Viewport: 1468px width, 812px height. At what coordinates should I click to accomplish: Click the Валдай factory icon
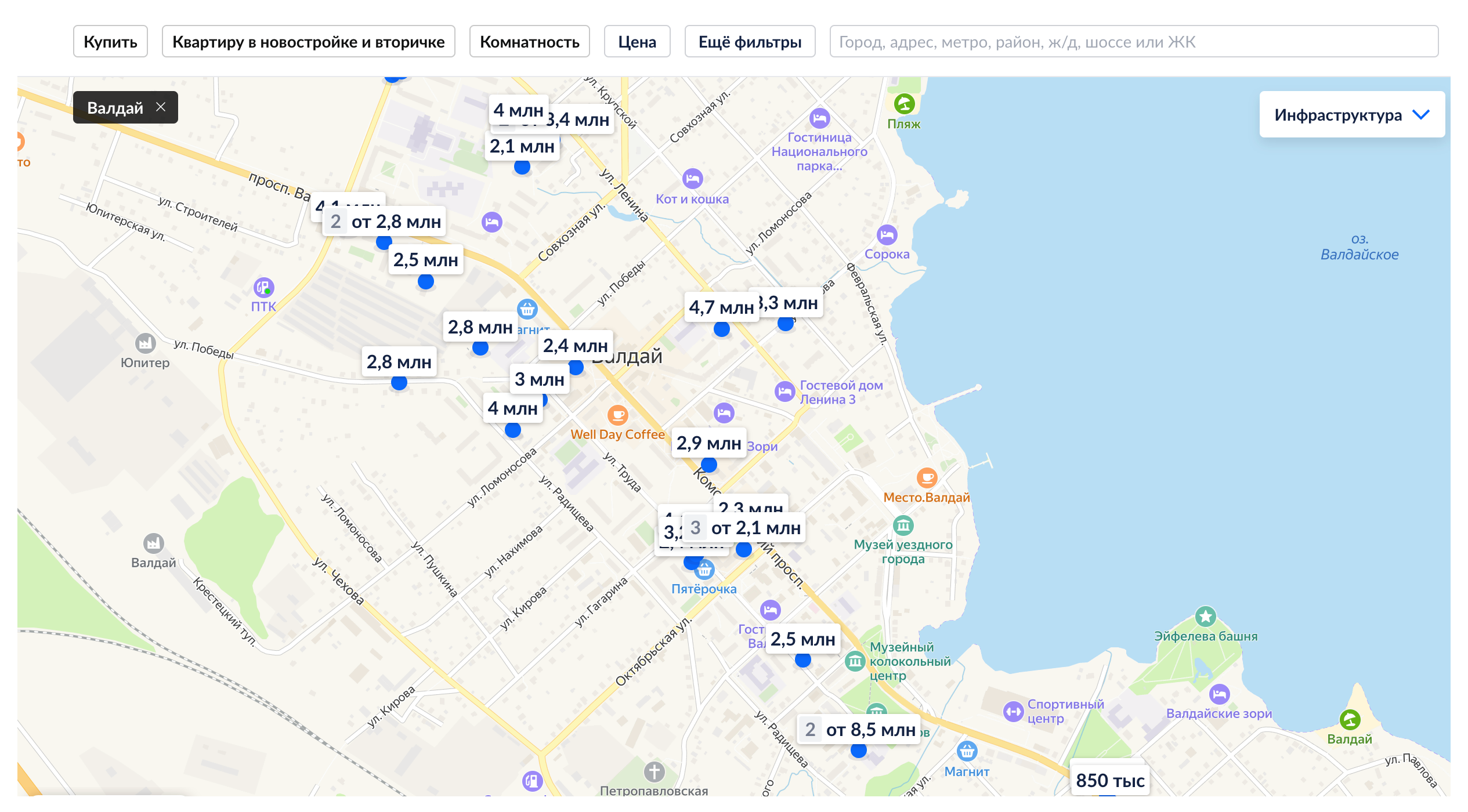coord(153,543)
